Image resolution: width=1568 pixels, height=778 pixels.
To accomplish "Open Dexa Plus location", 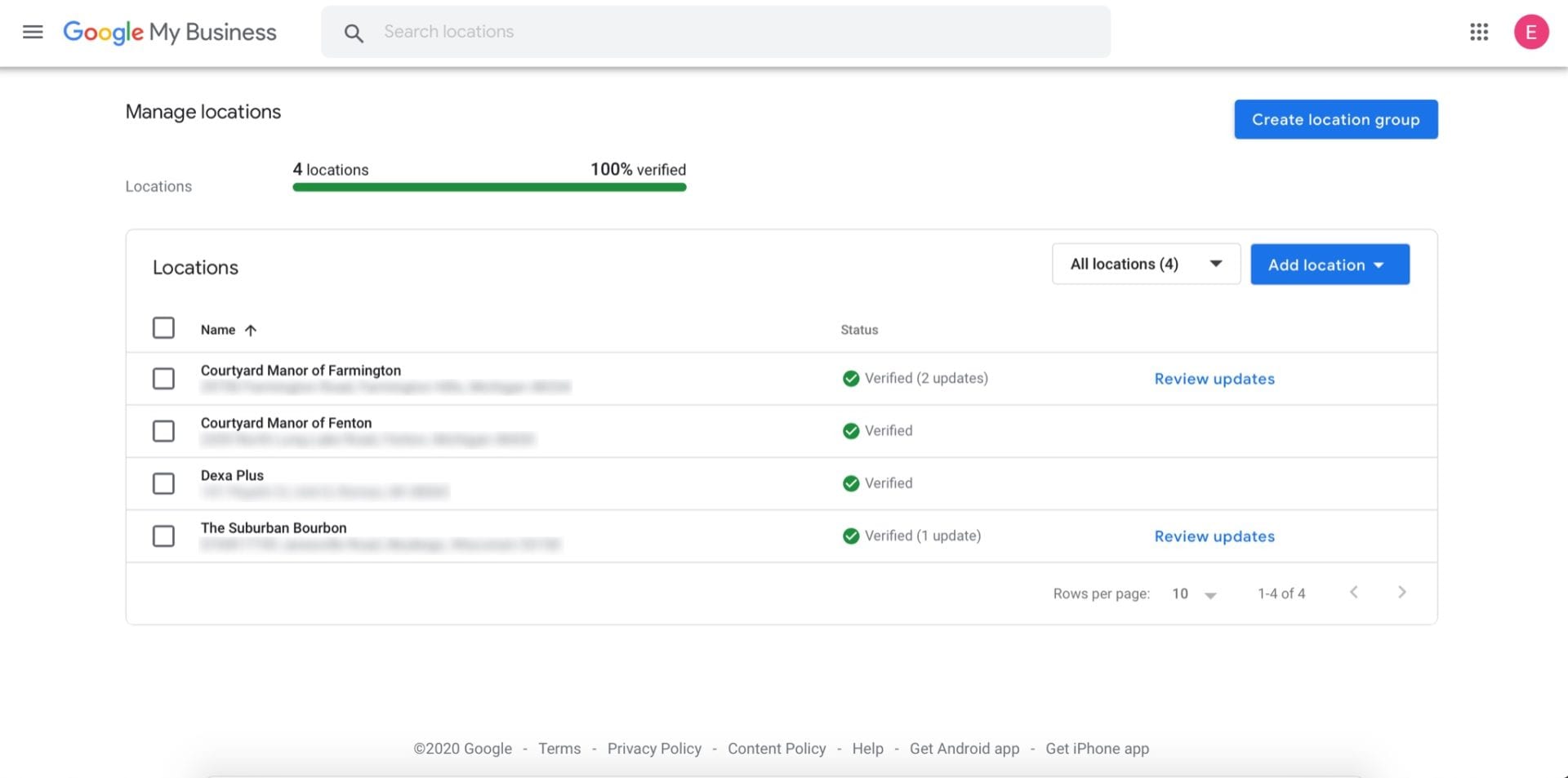I will (x=232, y=475).
